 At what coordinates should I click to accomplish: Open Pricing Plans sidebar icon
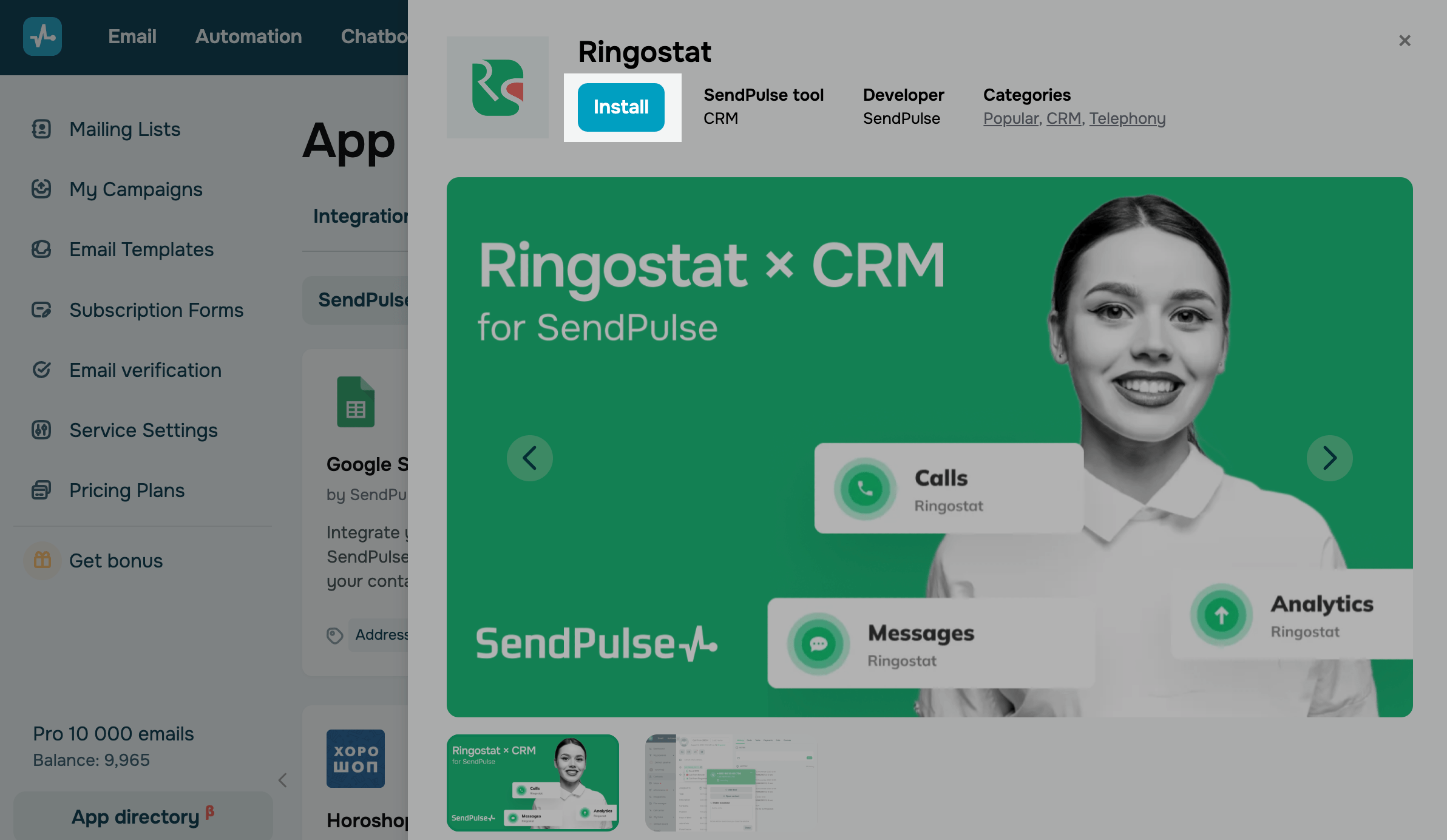[41, 490]
